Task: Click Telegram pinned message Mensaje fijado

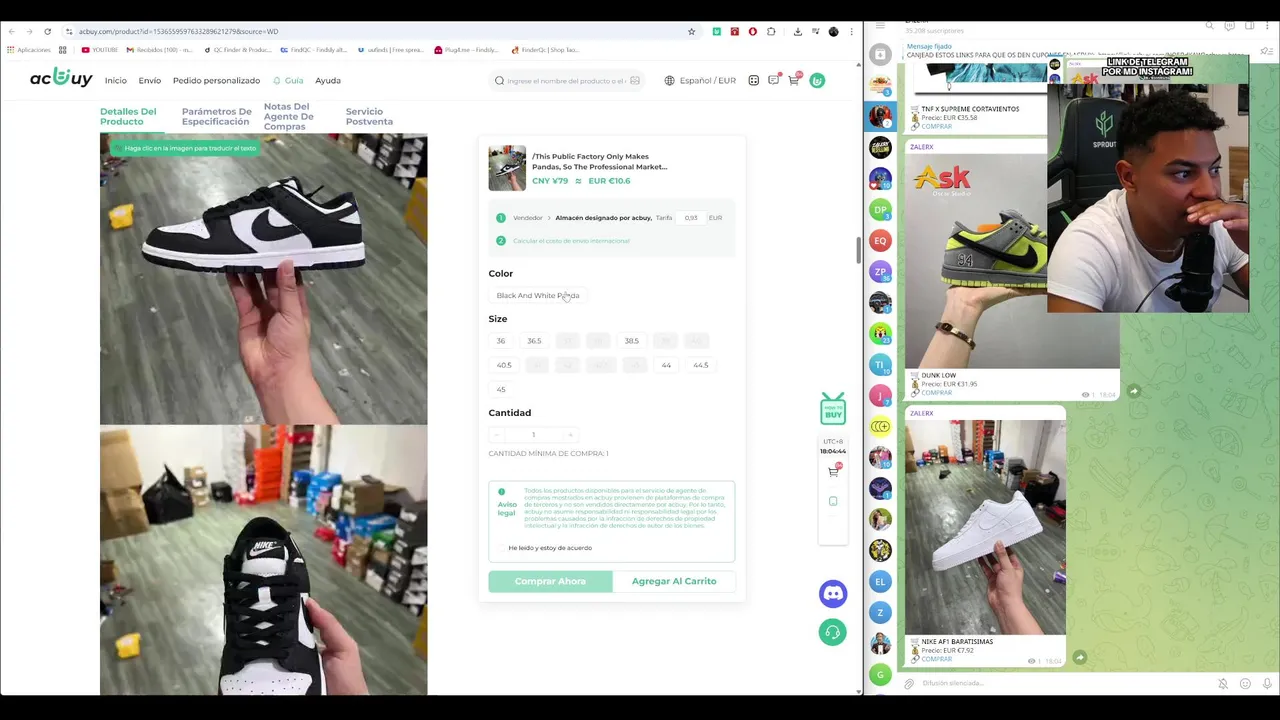Action: click(1075, 50)
